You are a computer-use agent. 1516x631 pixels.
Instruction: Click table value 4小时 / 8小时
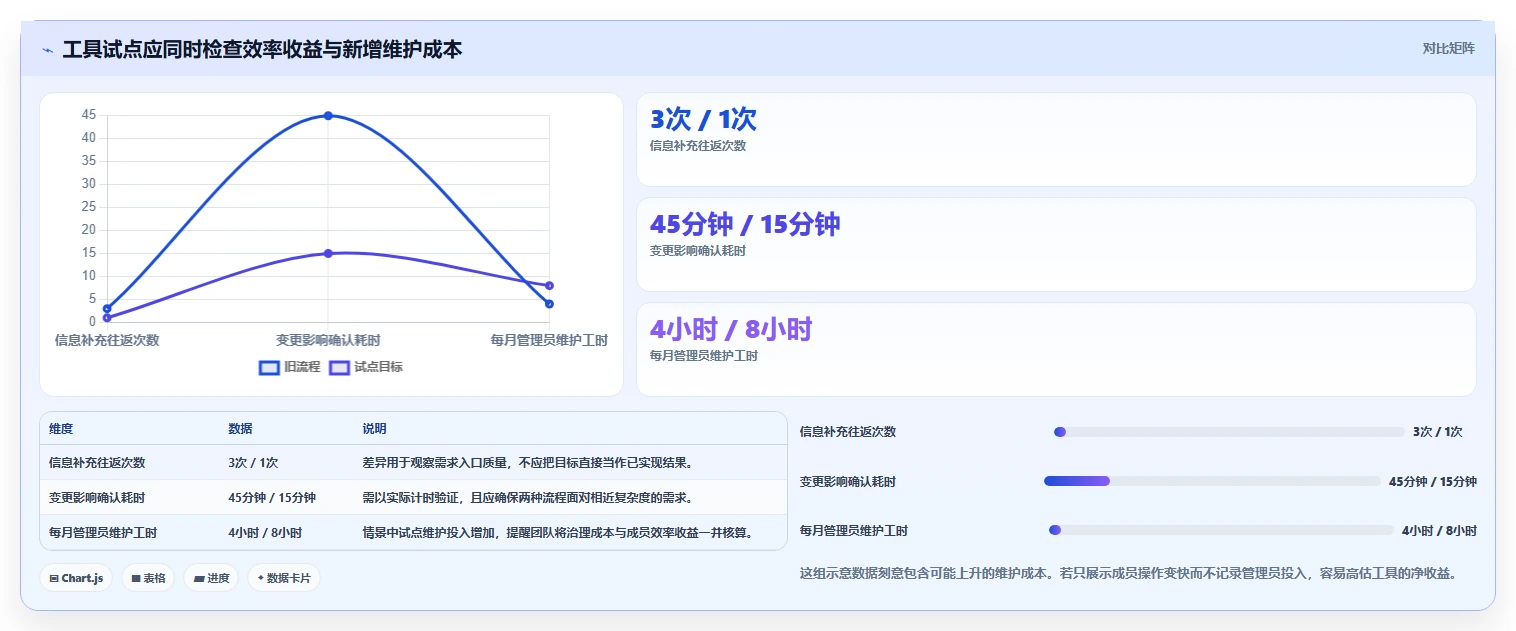pyautogui.click(x=265, y=533)
